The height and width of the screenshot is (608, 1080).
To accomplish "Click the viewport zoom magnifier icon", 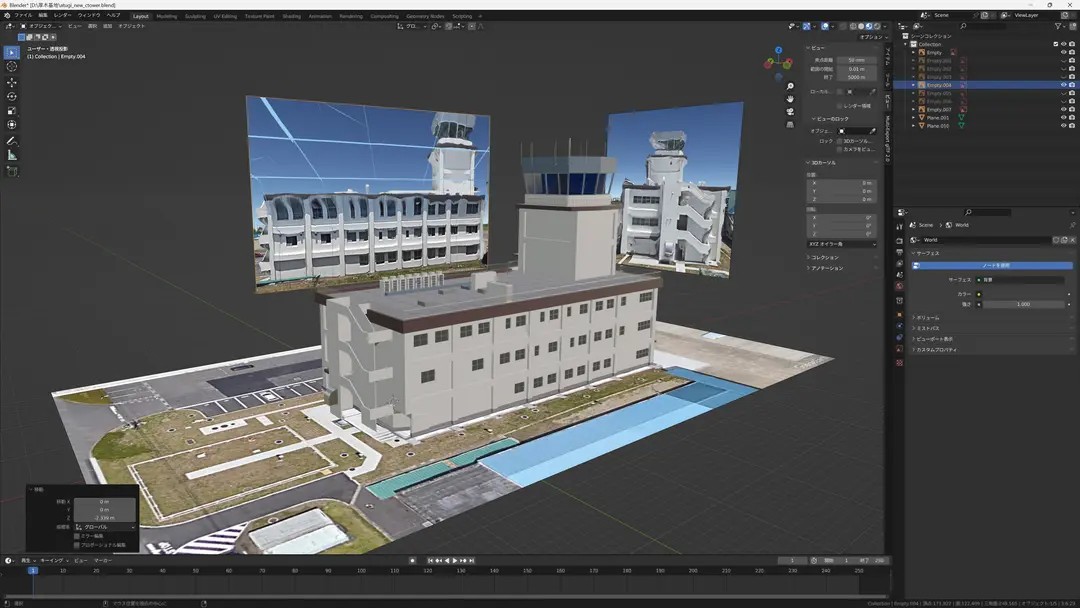I will 790,86.
